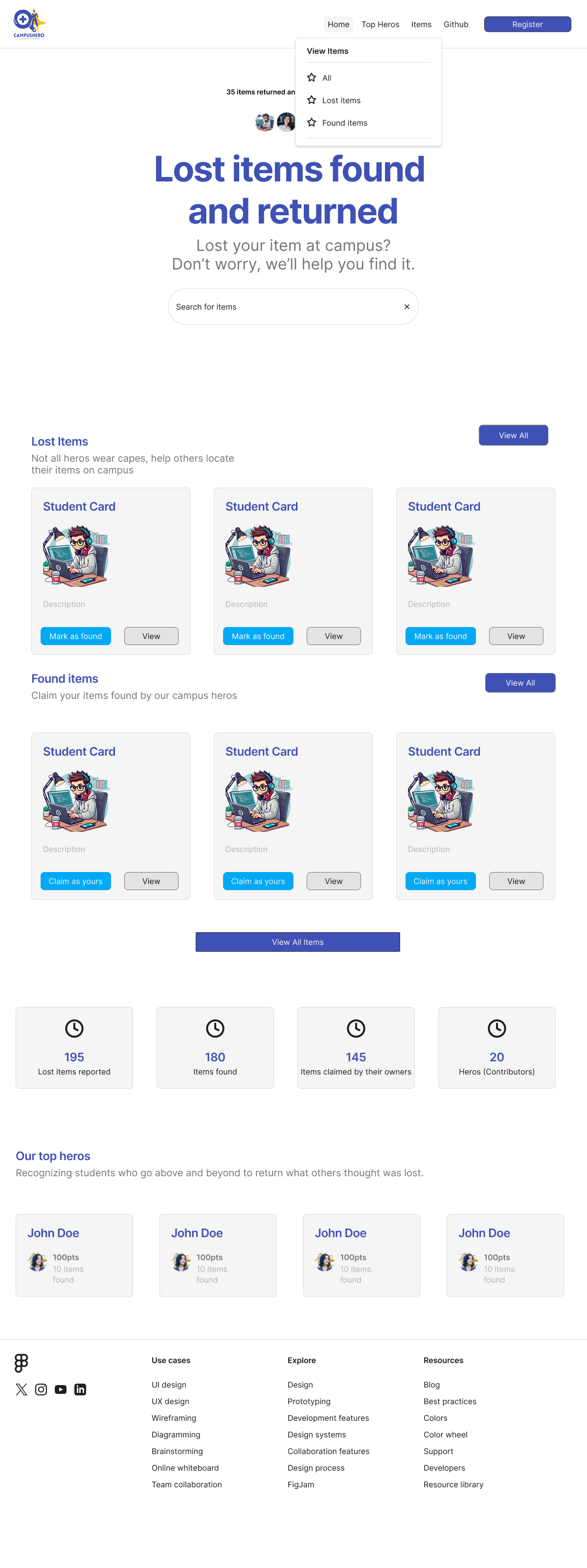Open the Blog link in Resources
587x1568 pixels.
431,1384
